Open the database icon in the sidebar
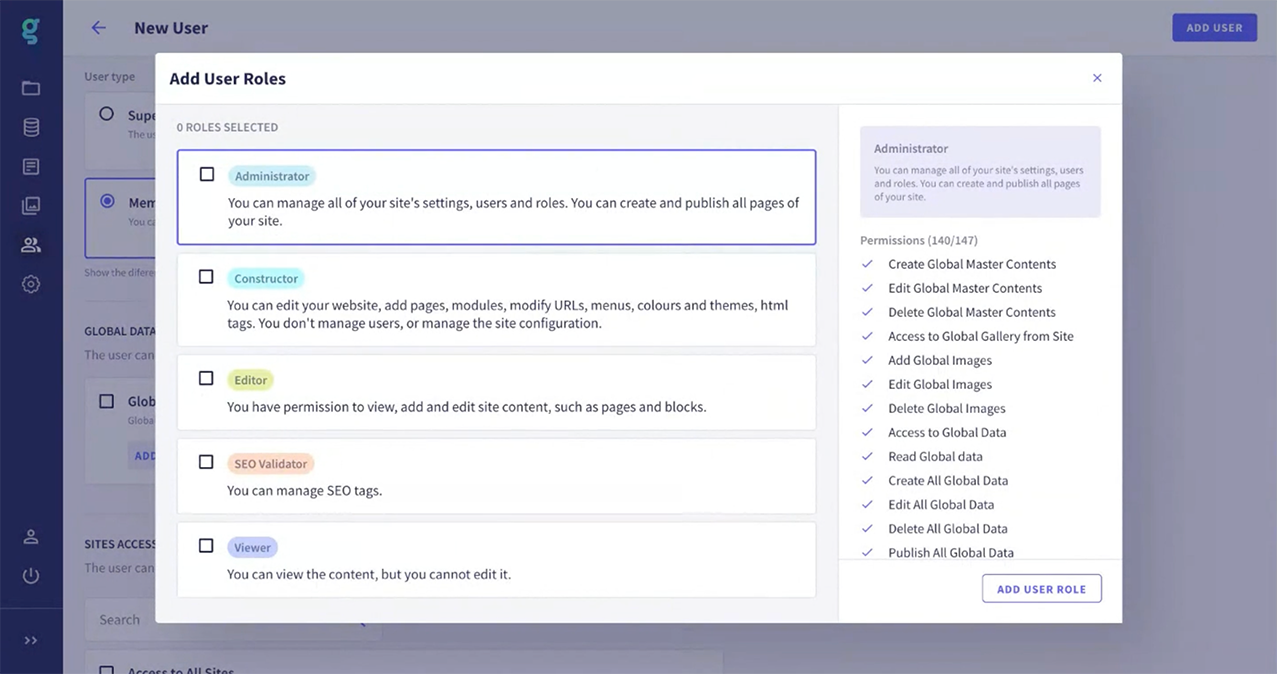1277x674 pixels. click(x=31, y=127)
